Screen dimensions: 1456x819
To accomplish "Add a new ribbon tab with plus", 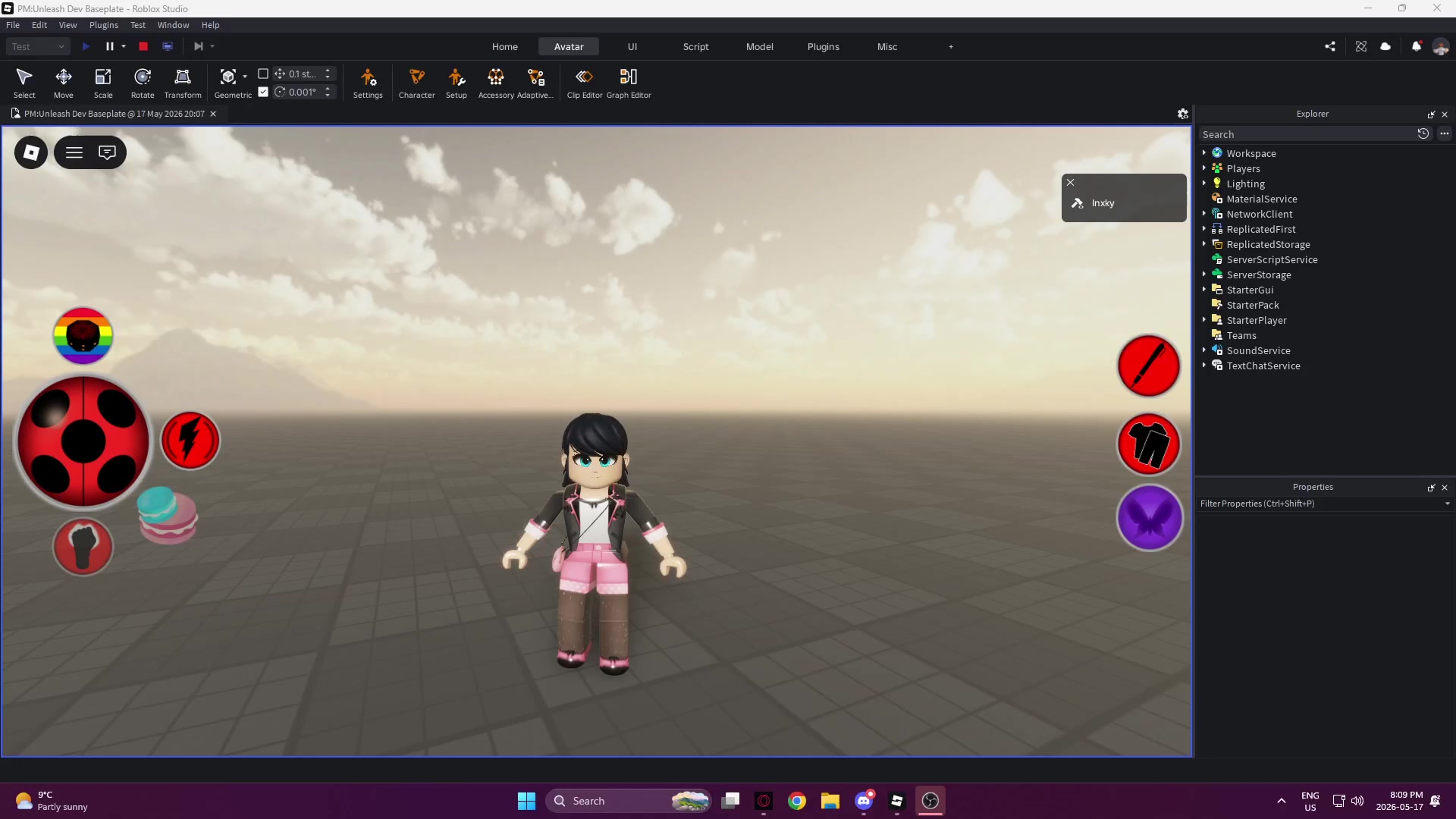I will [x=951, y=47].
